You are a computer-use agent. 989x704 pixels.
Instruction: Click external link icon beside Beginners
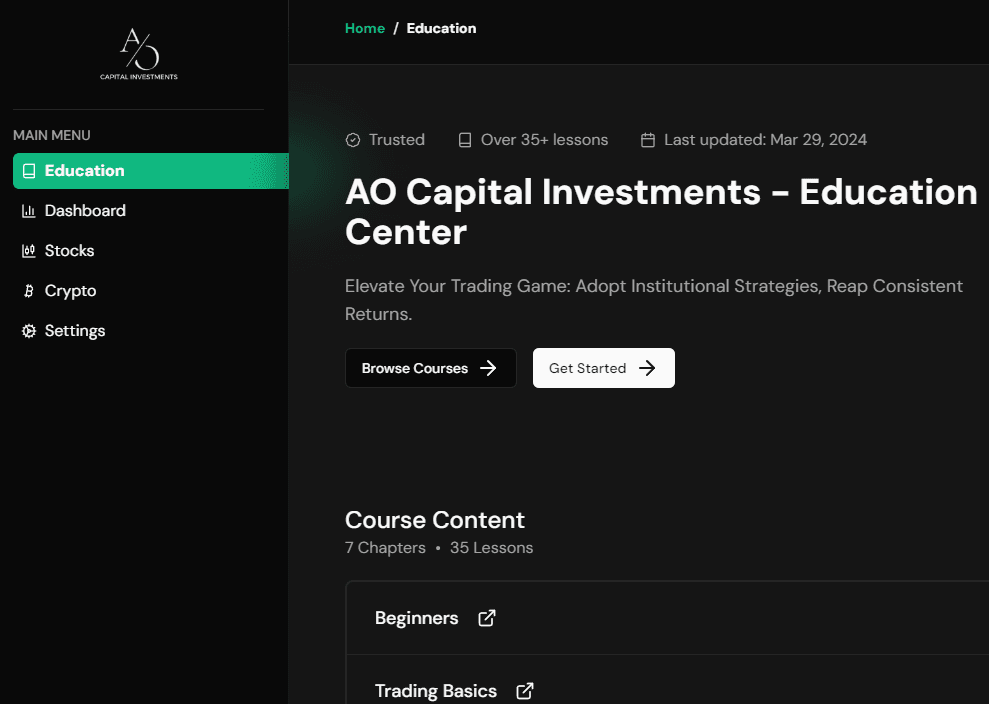(487, 618)
